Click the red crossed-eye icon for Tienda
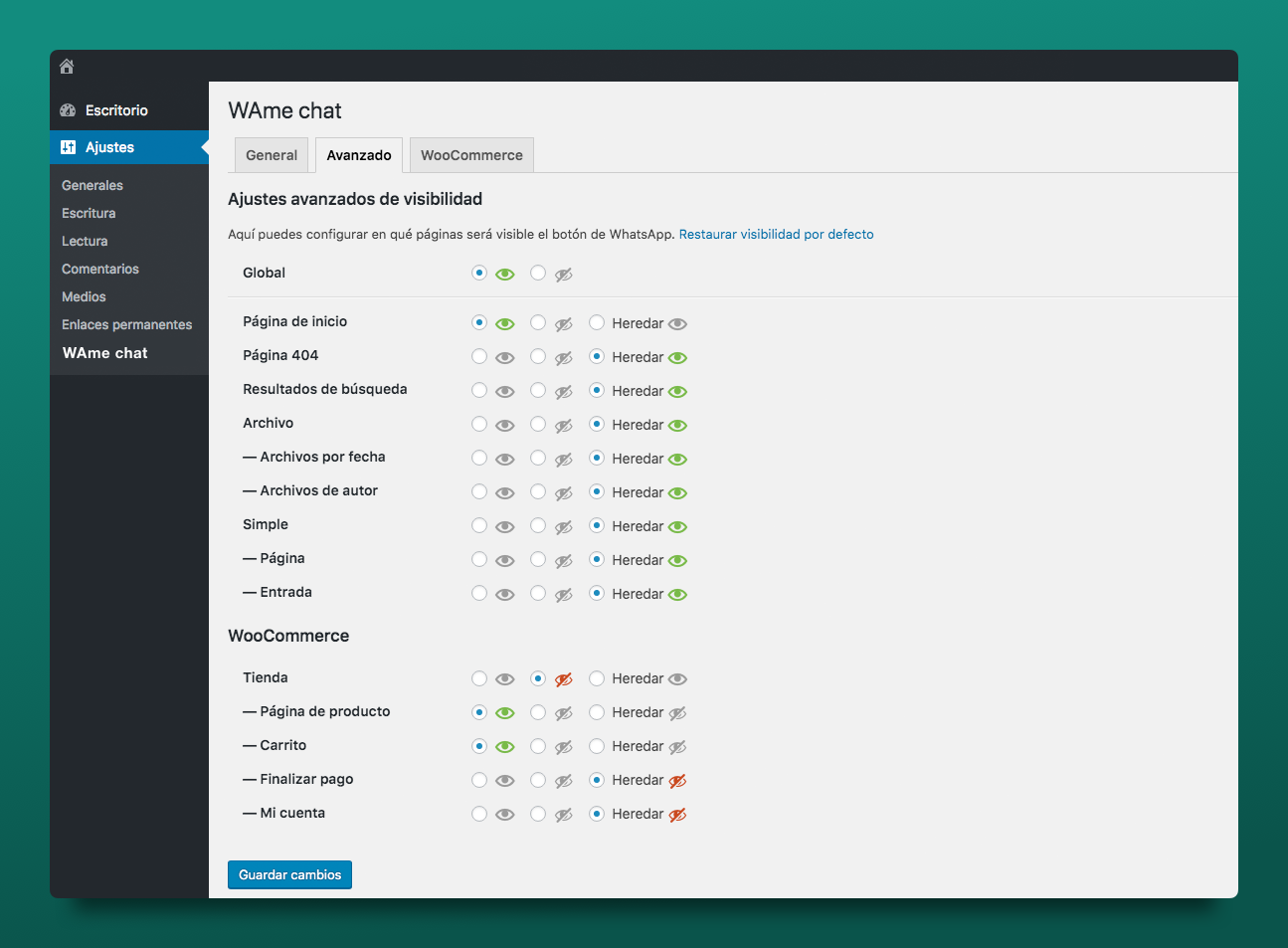1288x948 pixels. pos(564,679)
